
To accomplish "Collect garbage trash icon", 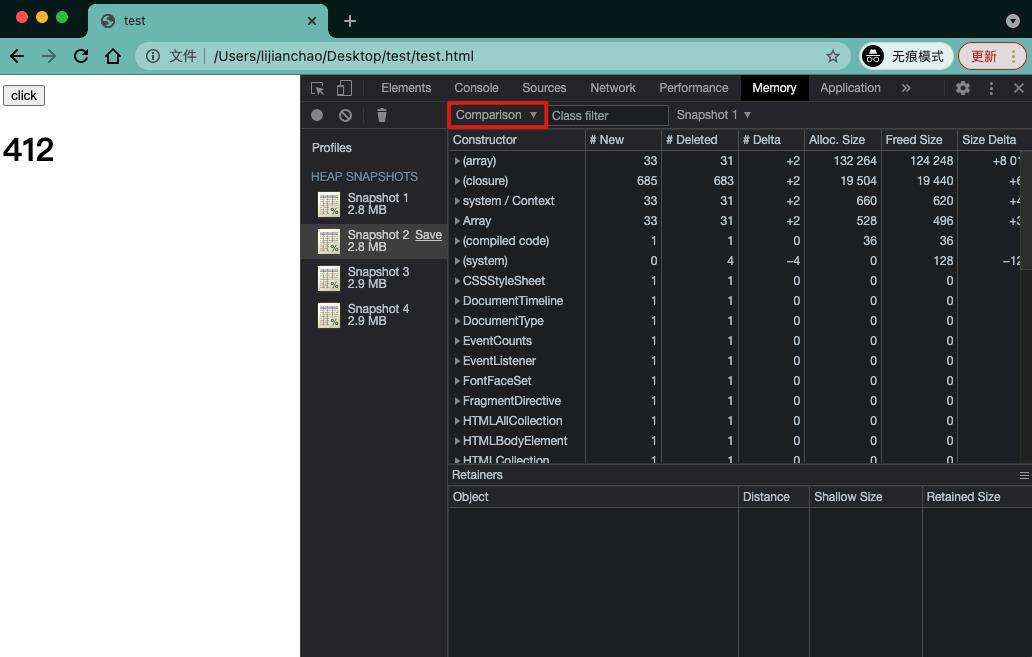I will [x=382, y=115].
